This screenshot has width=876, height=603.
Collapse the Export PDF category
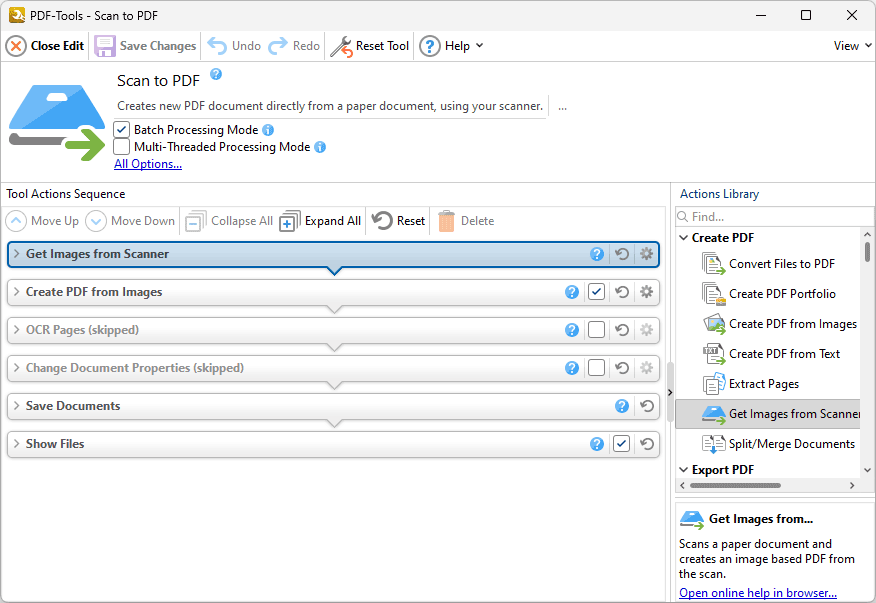pos(683,470)
